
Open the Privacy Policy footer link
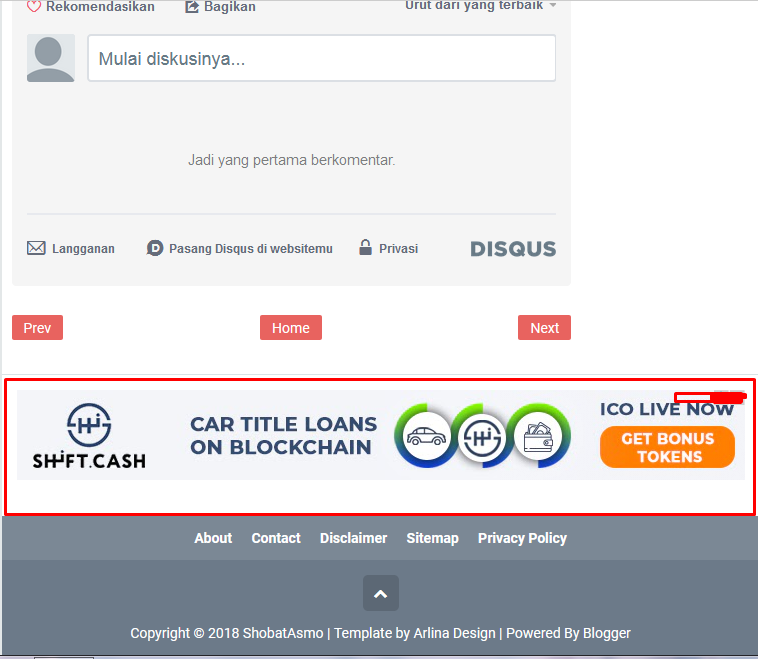coord(522,538)
